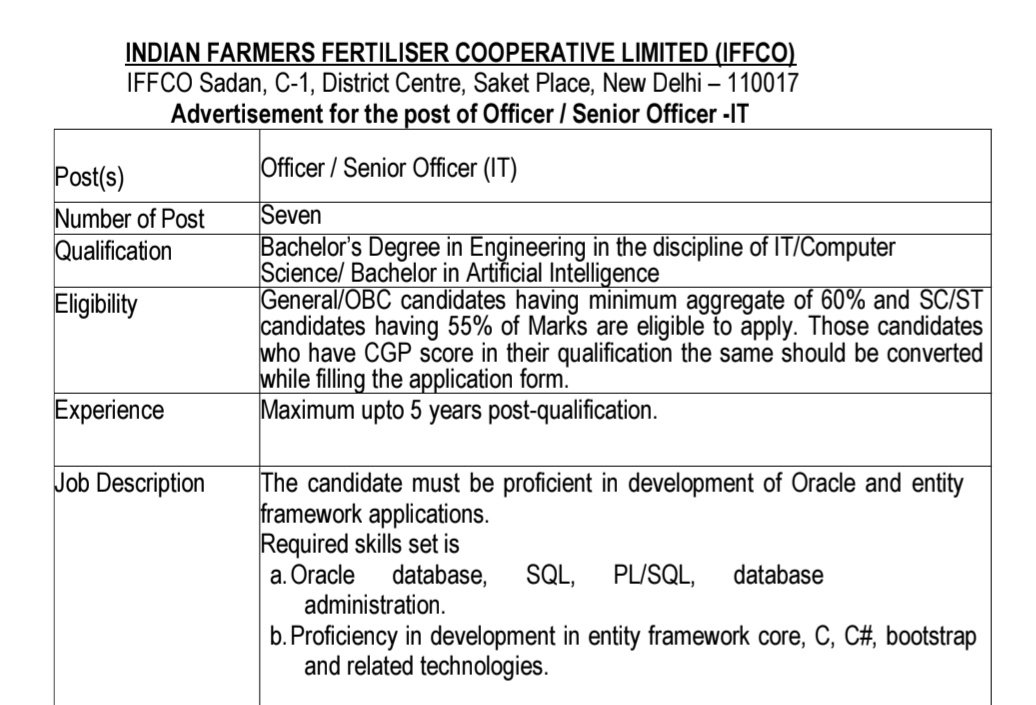Click the "Required skills set is" line
The image size is (1036, 705).
(x=359, y=545)
